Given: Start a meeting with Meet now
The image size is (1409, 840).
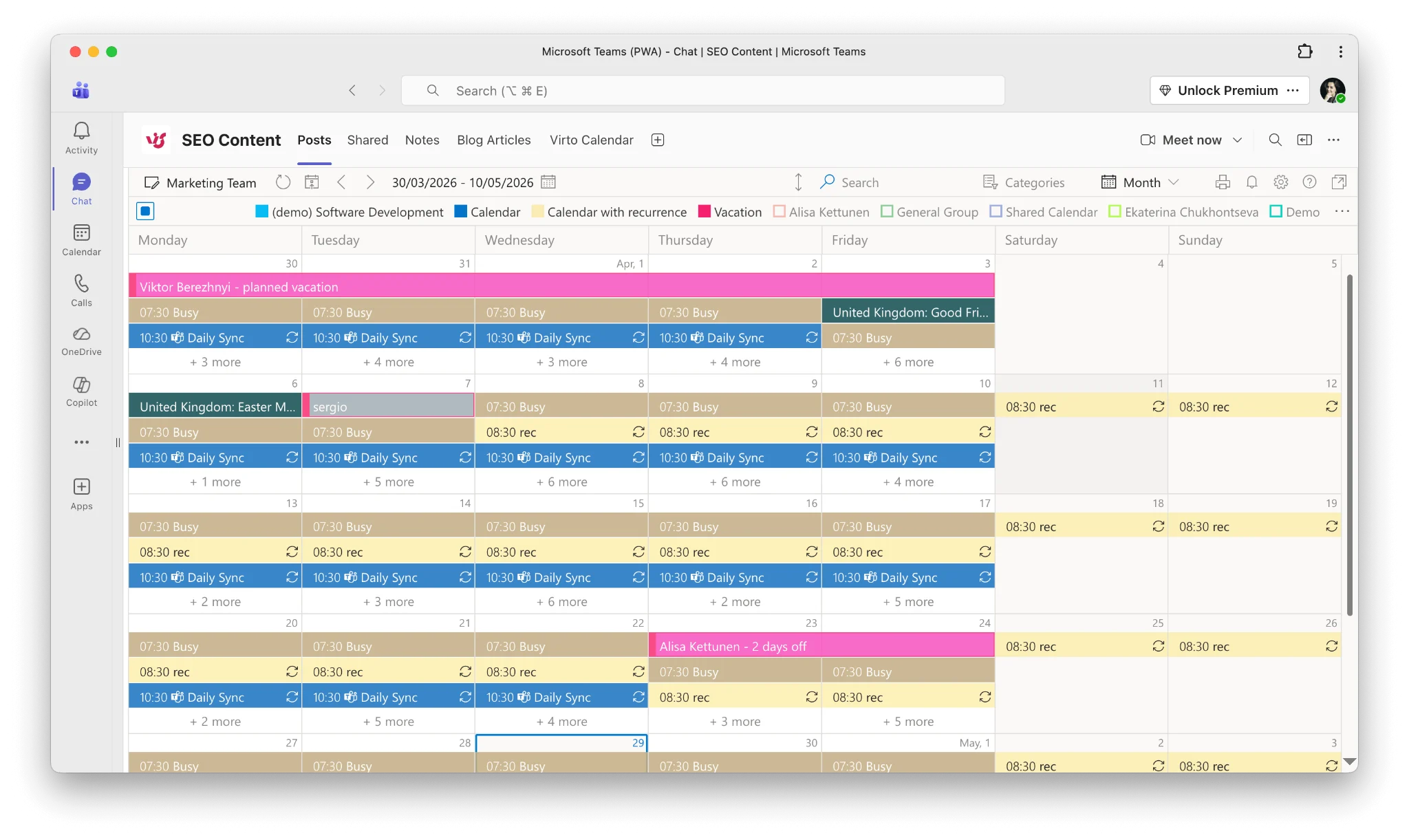Looking at the screenshot, I should coord(1181,140).
